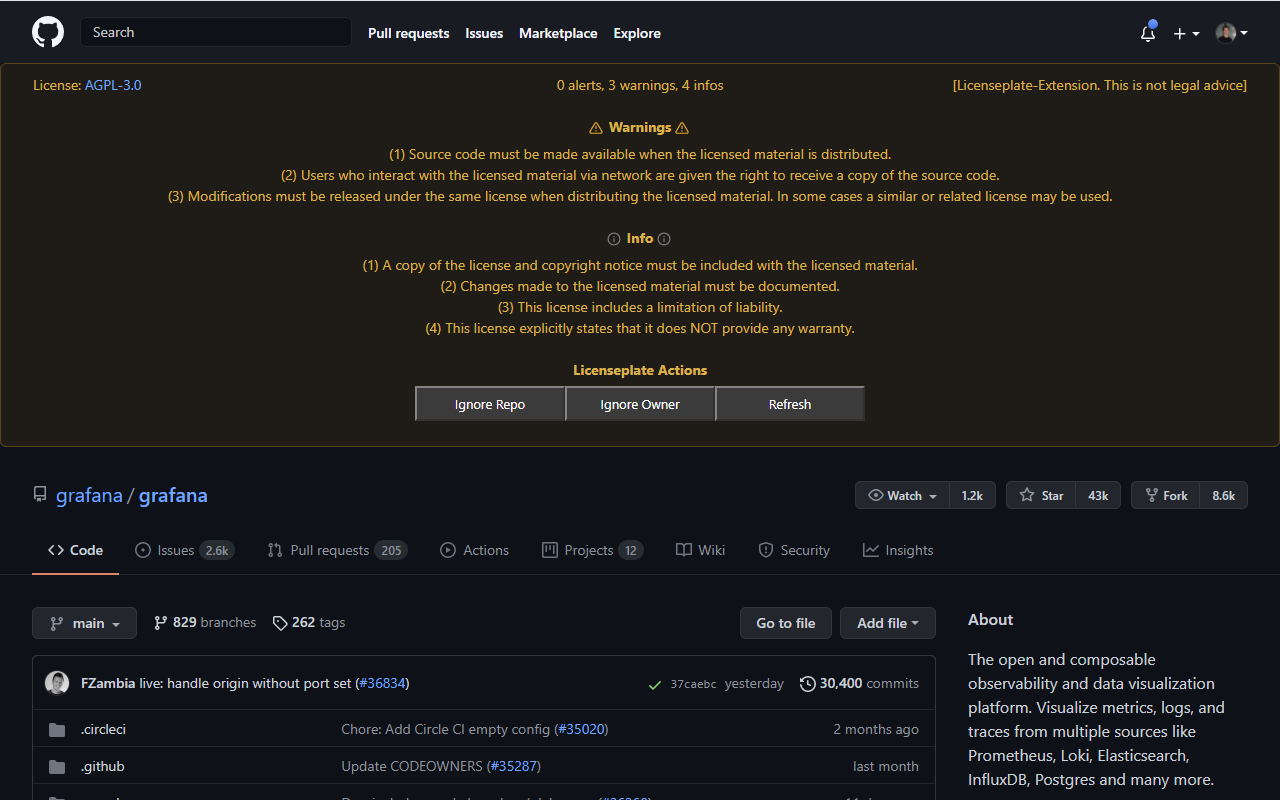Open pull request #35287 link
Viewport: 1280px width, 800px height.
coord(513,766)
